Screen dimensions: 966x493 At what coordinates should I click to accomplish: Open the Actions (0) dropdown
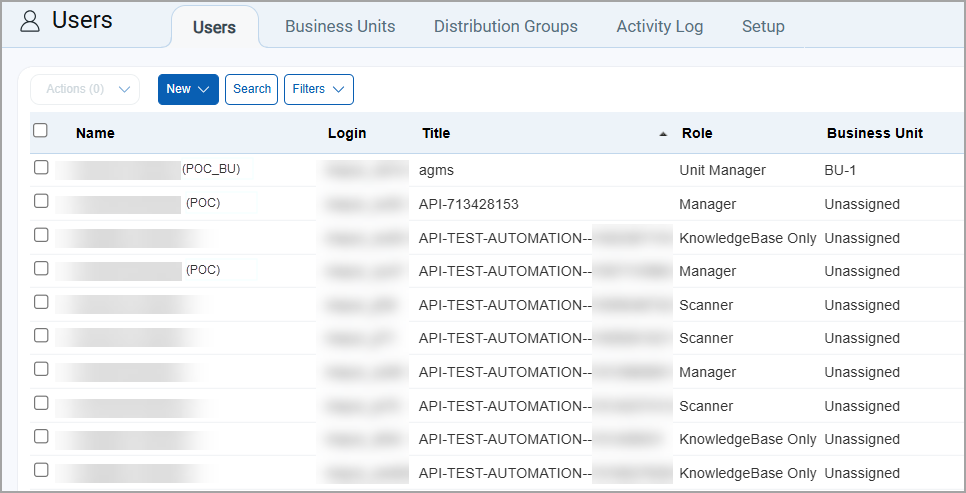pyautogui.click(x=85, y=89)
